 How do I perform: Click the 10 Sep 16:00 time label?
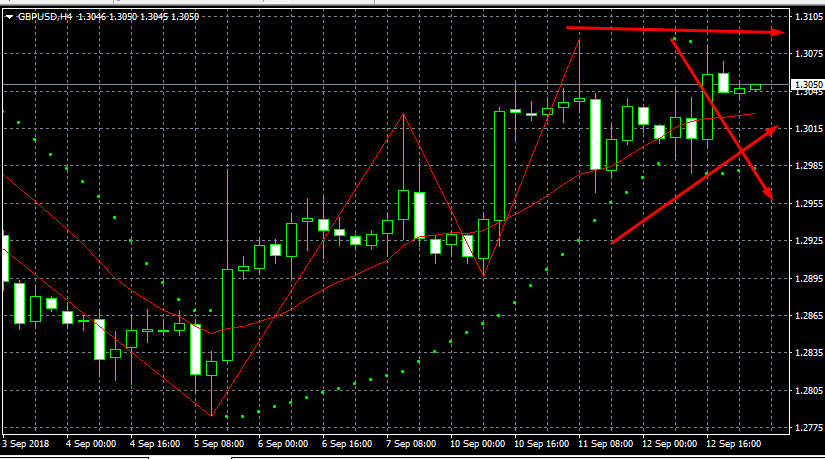point(541,444)
